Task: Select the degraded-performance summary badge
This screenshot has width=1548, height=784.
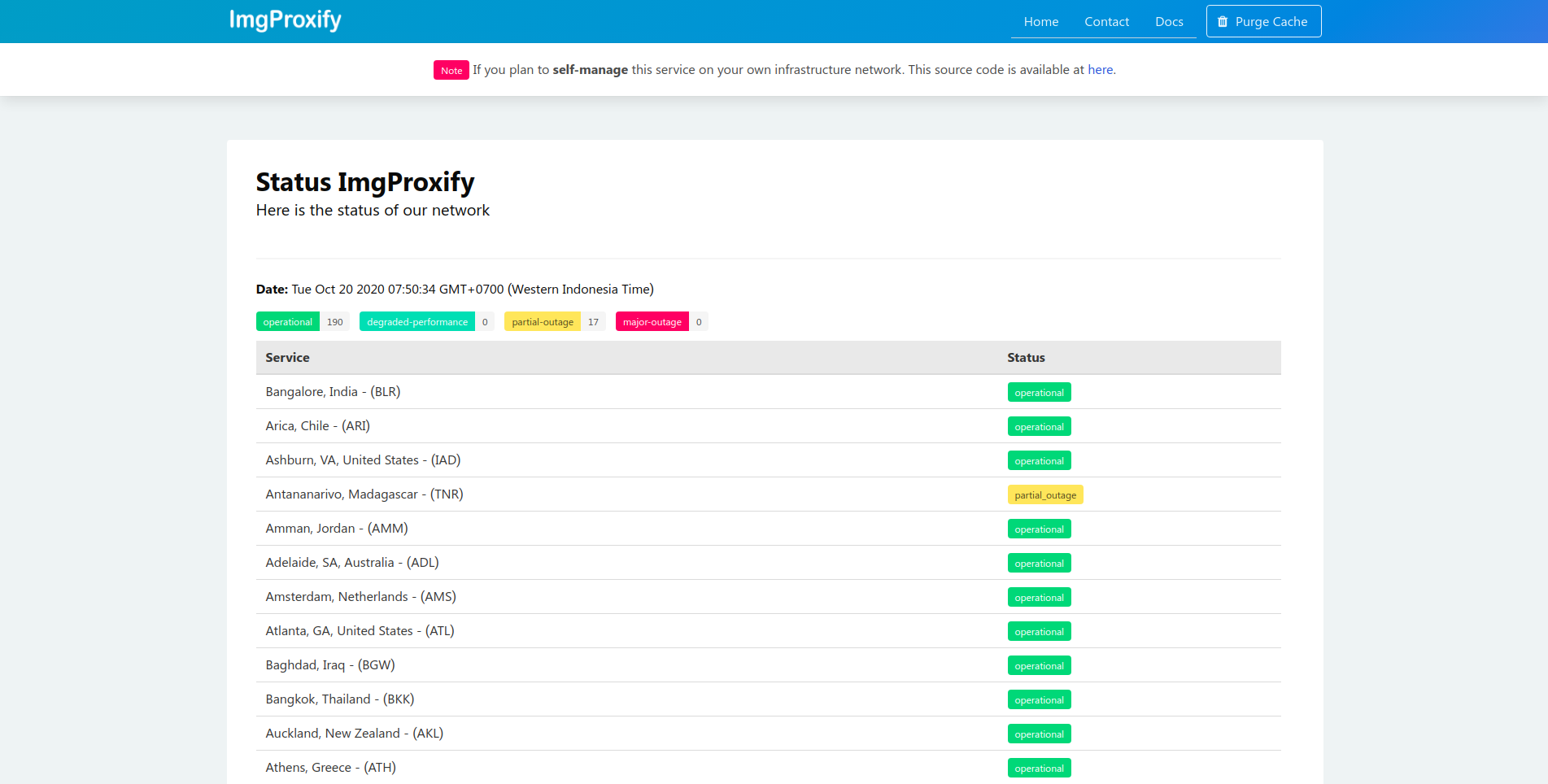Action: tap(417, 322)
